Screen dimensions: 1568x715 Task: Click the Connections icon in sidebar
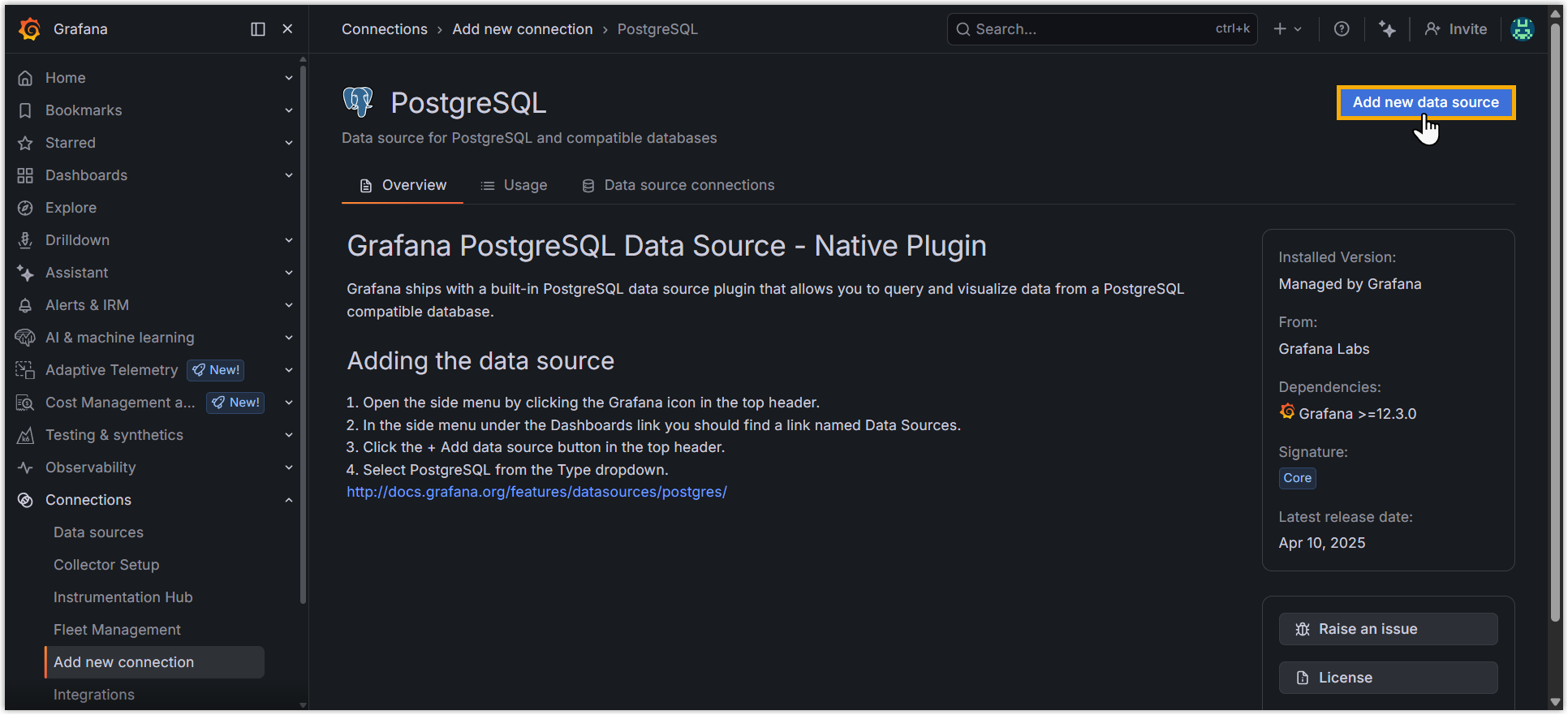(x=25, y=500)
